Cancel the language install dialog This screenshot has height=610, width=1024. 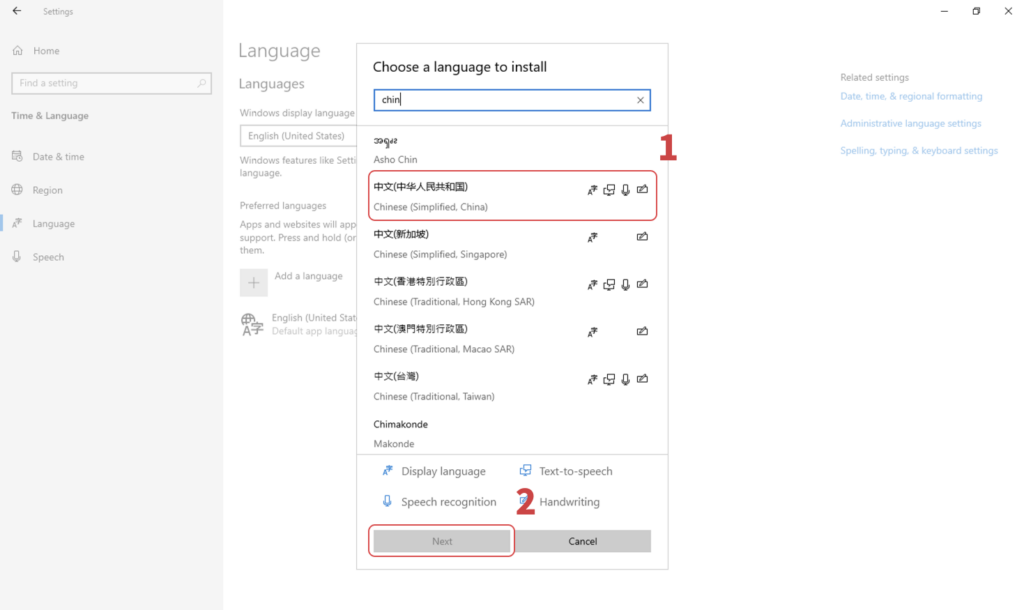(583, 541)
